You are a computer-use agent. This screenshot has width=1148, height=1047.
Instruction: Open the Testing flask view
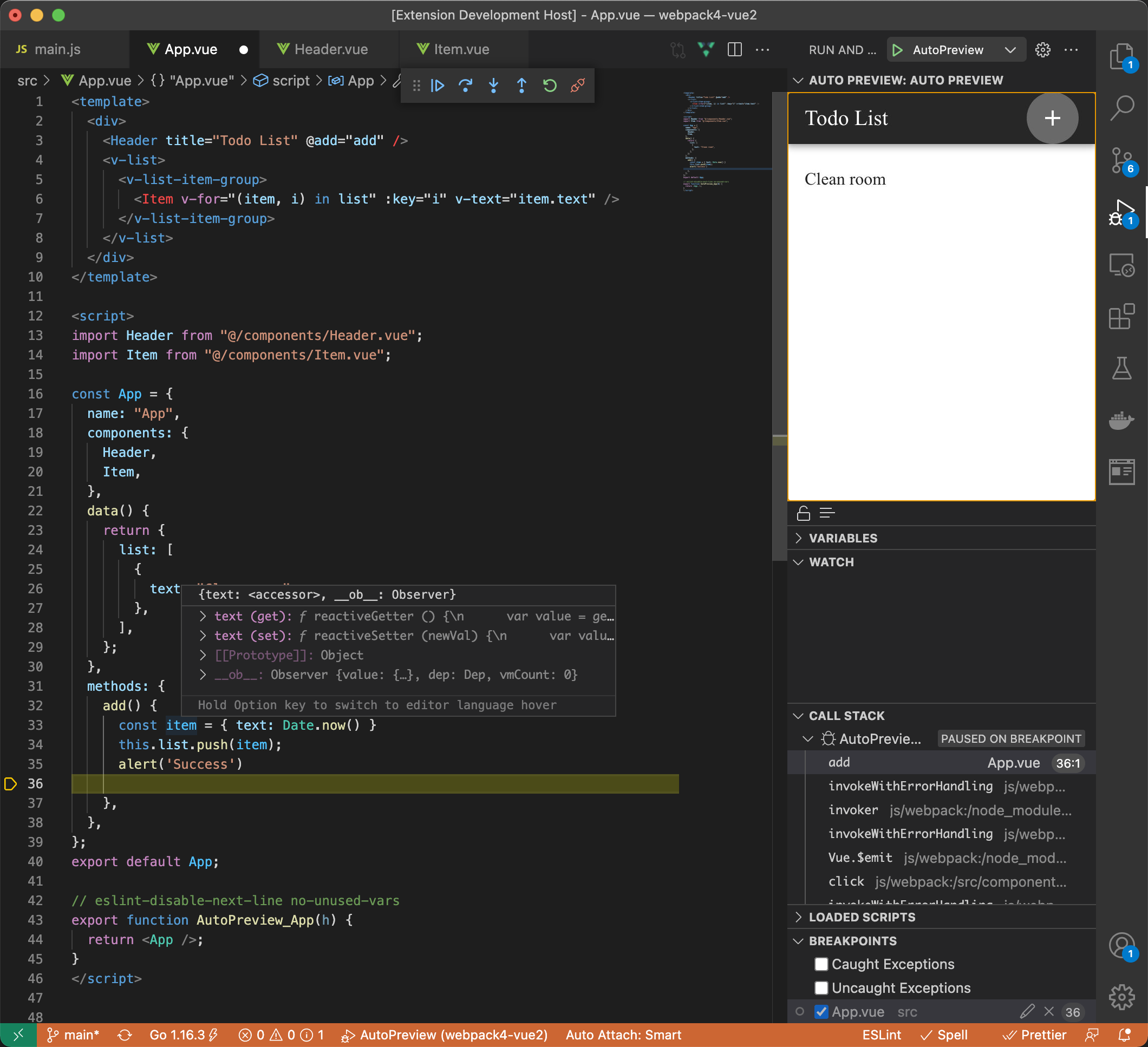(1122, 368)
